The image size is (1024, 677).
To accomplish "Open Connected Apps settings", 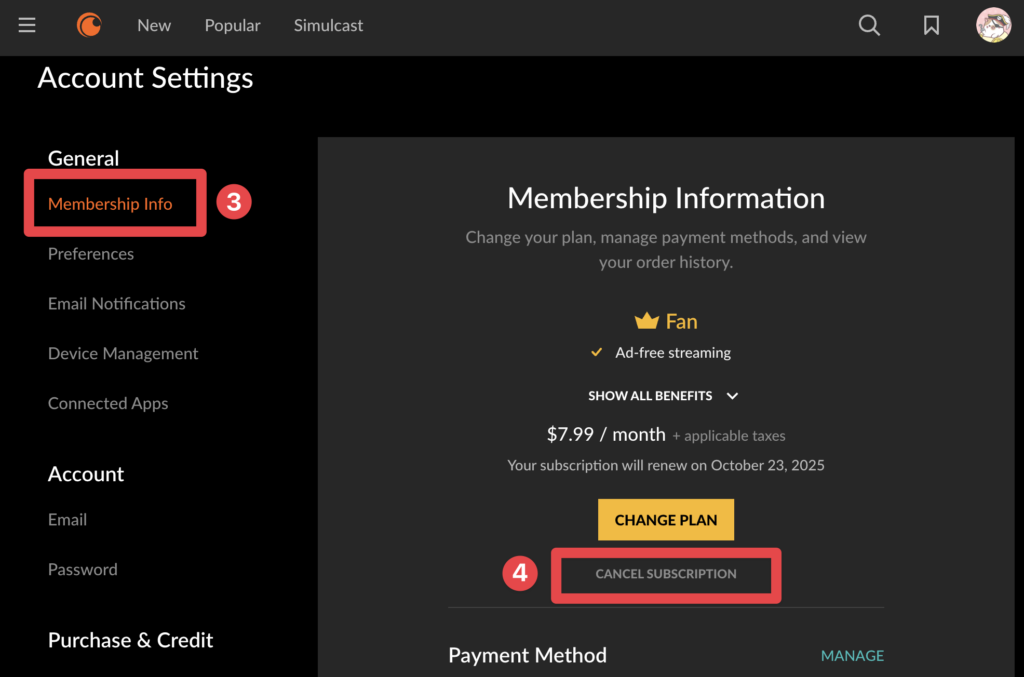I will [x=108, y=403].
